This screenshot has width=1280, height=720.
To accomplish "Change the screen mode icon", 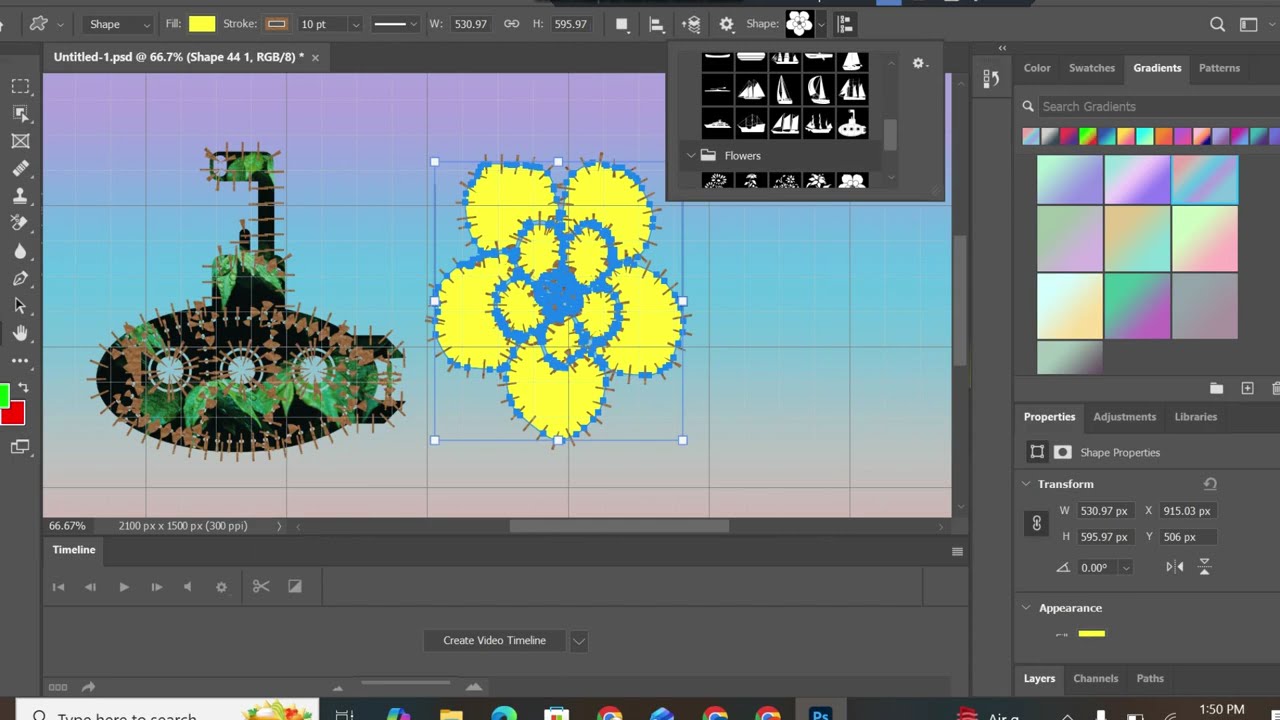I will click(x=20, y=447).
